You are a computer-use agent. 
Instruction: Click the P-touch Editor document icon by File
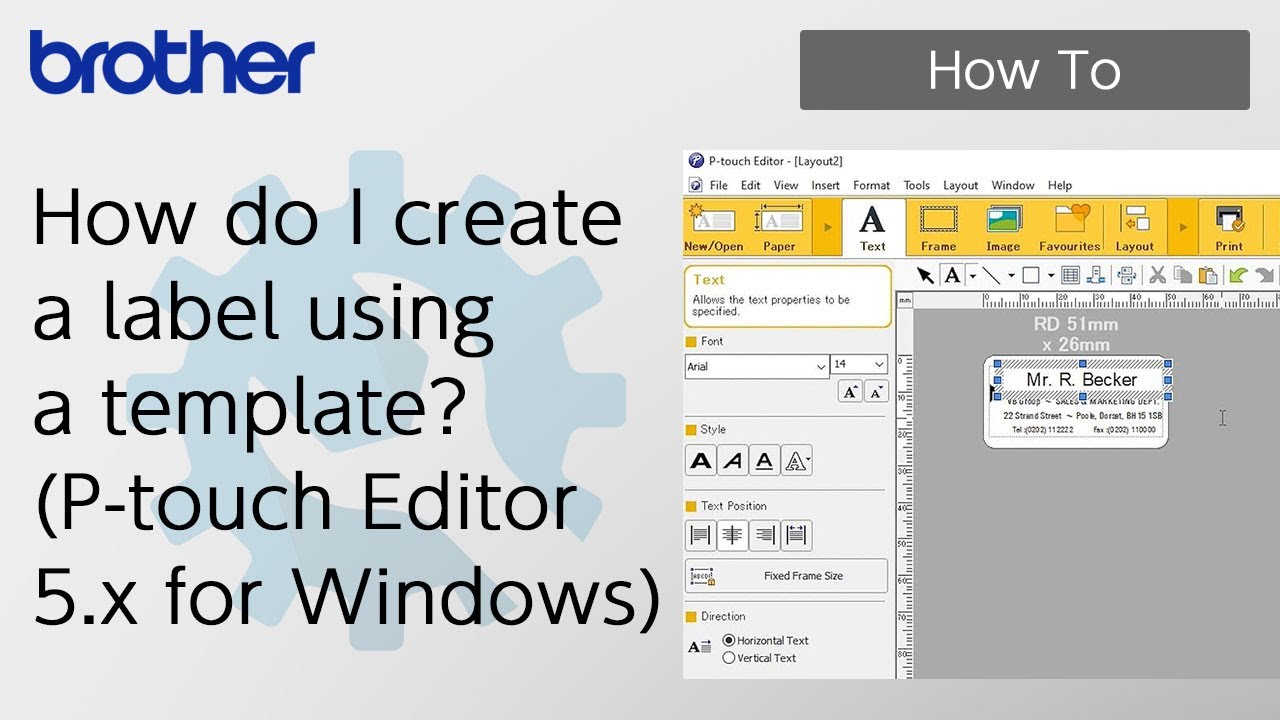pyautogui.click(x=696, y=185)
